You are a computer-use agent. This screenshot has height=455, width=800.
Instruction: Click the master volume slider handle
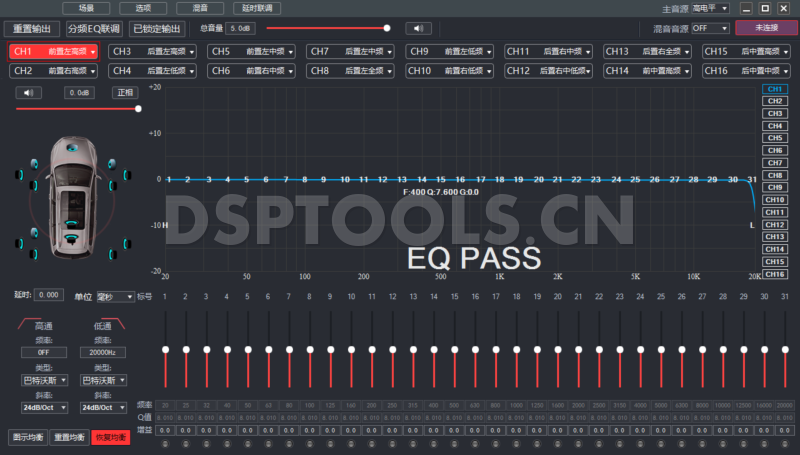coord(387,28)
